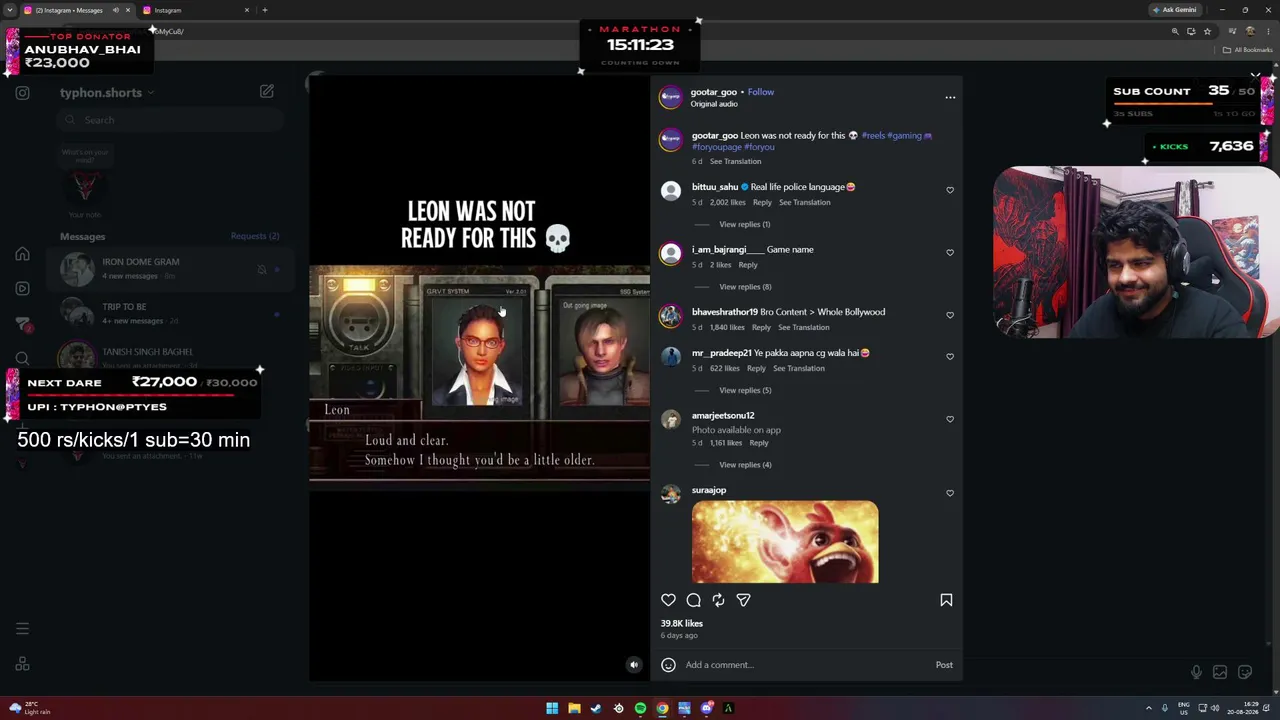Open the #reels hashtag in the caption

tap(874, 135)
